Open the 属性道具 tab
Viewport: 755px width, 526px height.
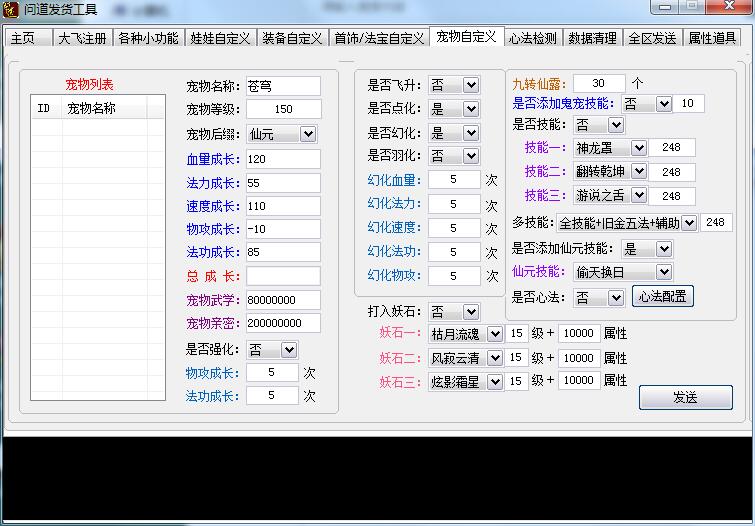[x=714, y=38]
